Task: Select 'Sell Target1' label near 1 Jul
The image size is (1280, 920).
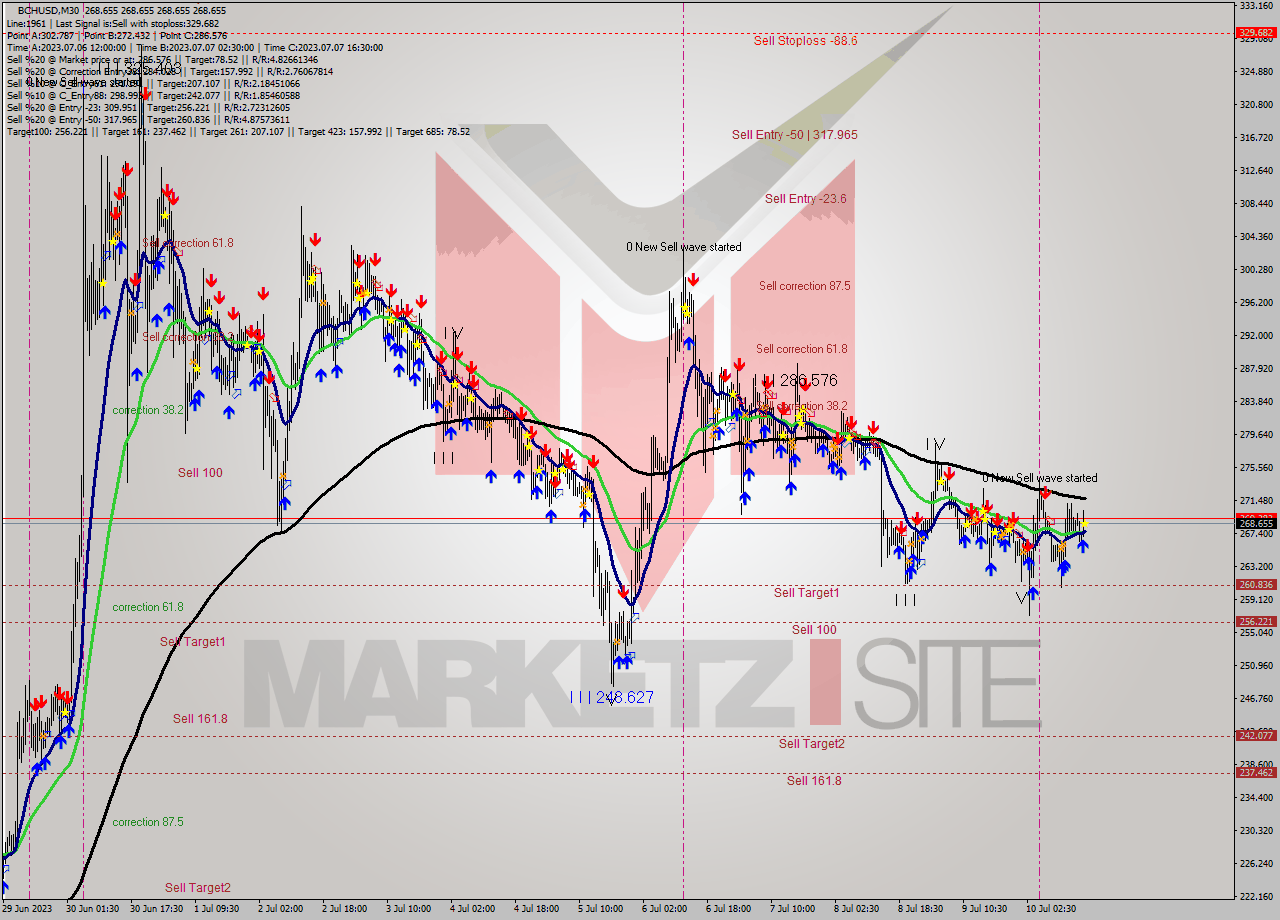Action: coord(192,641)
